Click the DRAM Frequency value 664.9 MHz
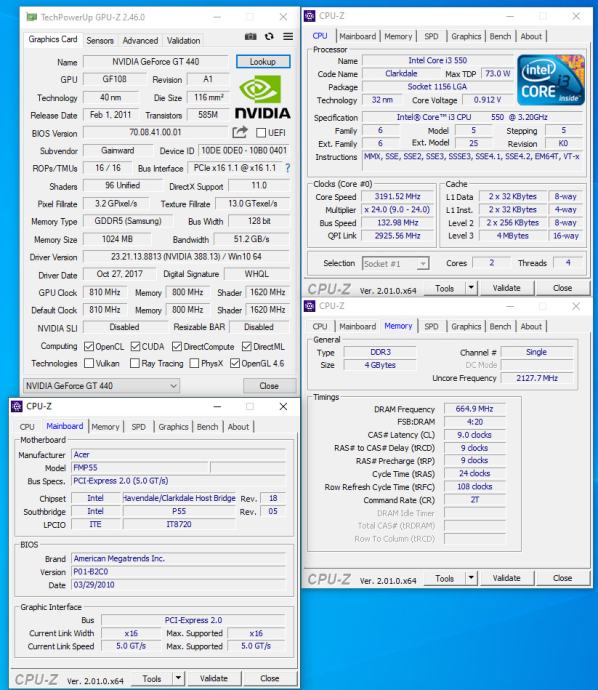This screenshot has height=690, width=598. pyautogui.click(x=474, y=409)
